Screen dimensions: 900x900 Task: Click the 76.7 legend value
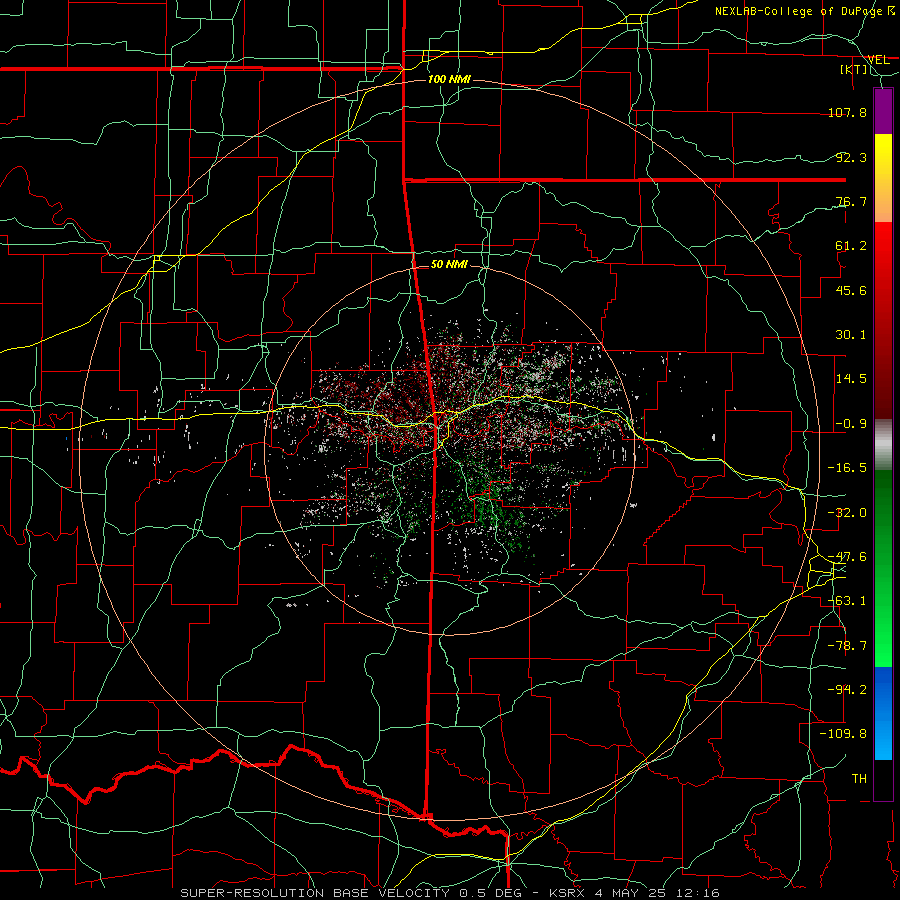click(x=851, y=201)
